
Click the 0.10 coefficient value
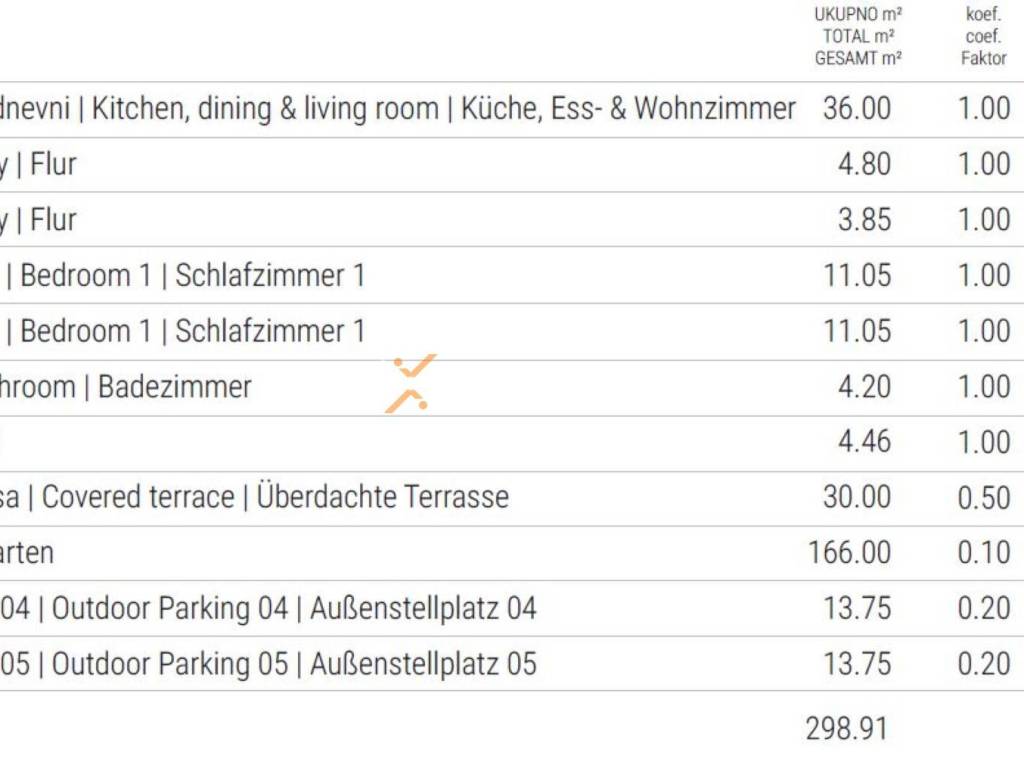[x=984, y=553]
